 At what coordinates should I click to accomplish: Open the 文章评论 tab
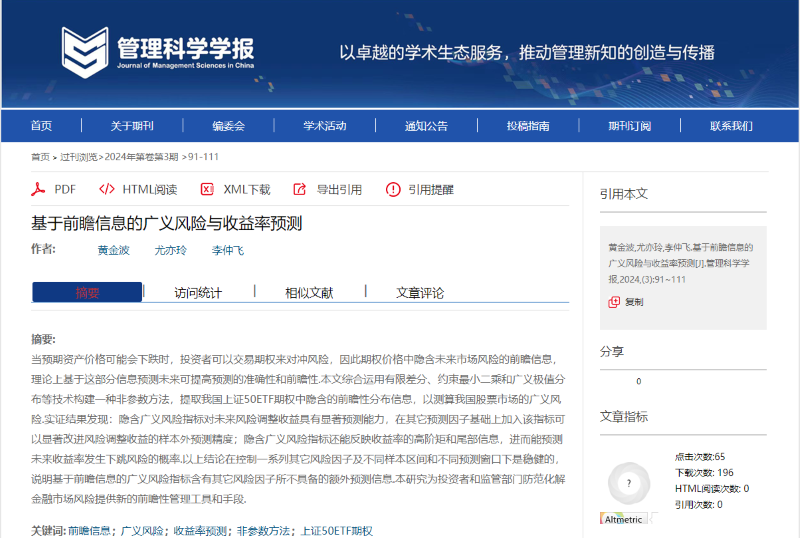click(x=420, y=292)
